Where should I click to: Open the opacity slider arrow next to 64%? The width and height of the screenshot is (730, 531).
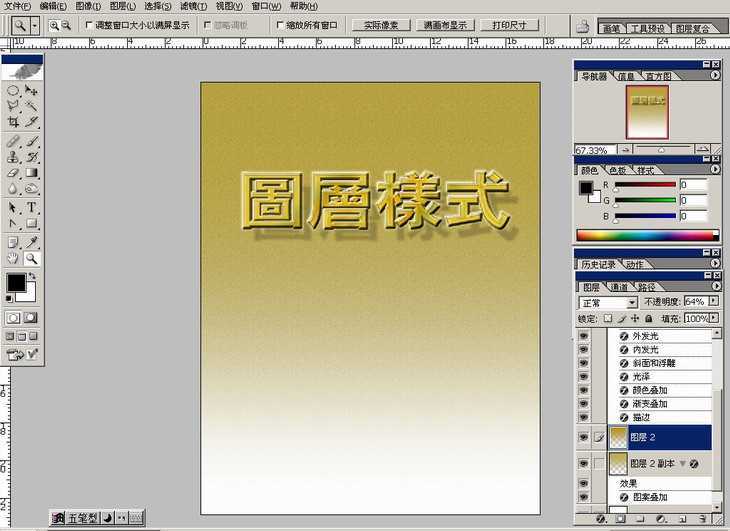point(714,302)
